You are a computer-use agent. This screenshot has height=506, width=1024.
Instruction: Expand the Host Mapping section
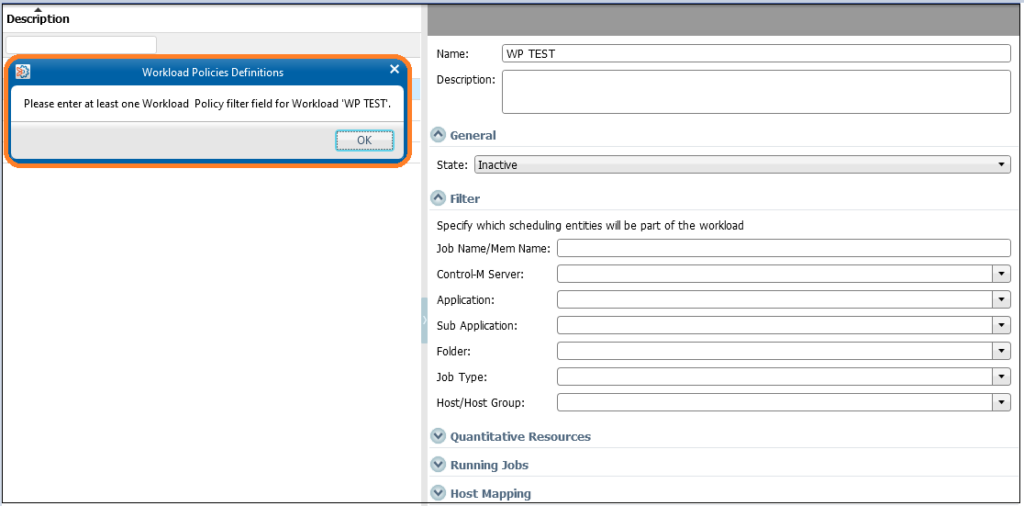(x=439, y=494)
